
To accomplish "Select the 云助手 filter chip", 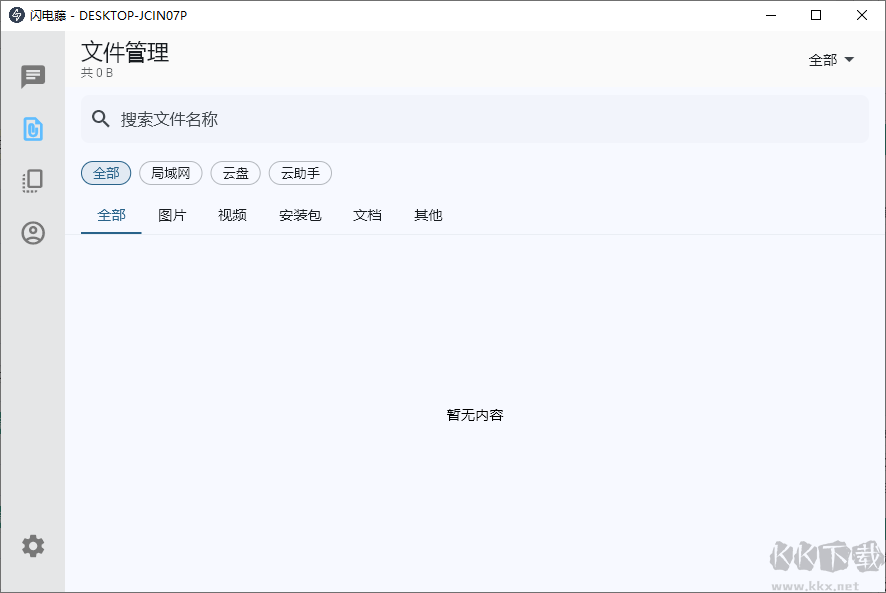I will click(x=300, y=173).
